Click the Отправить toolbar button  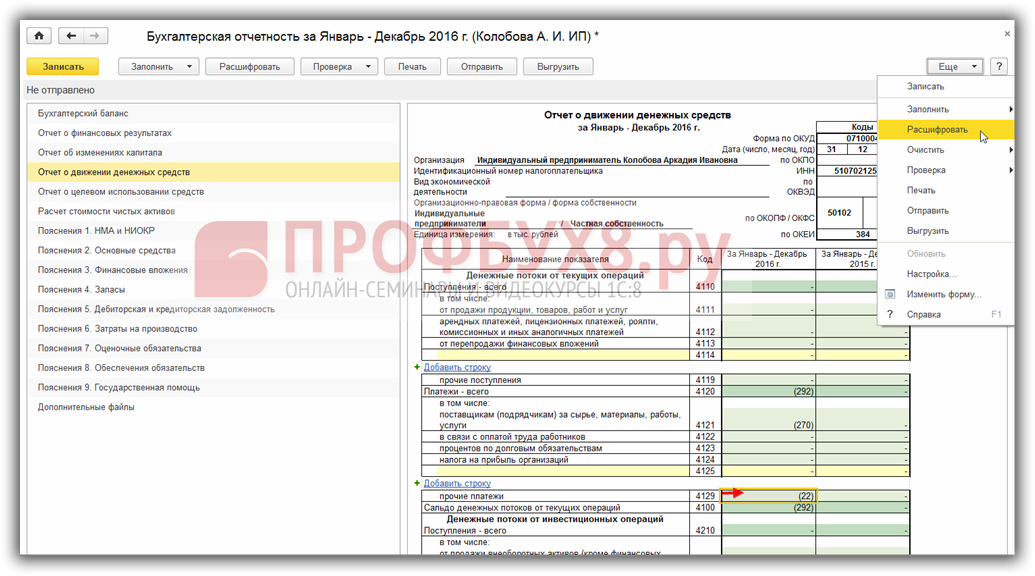(x=482, y=67)
